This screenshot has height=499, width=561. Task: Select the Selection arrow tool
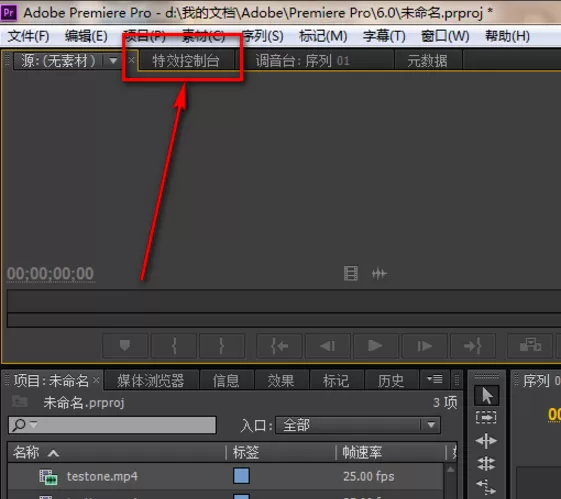tap(487, 396)
